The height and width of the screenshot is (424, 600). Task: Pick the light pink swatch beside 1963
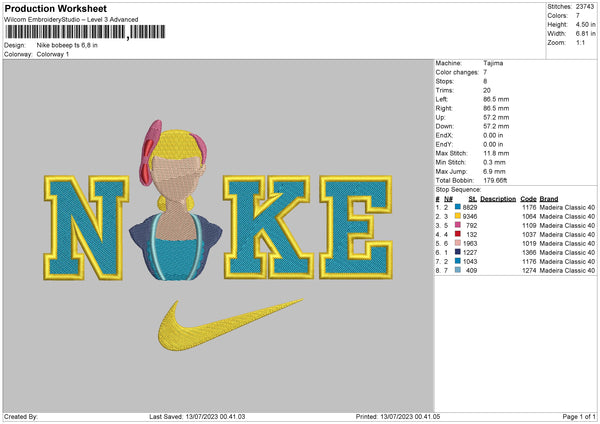click(458, 243)
